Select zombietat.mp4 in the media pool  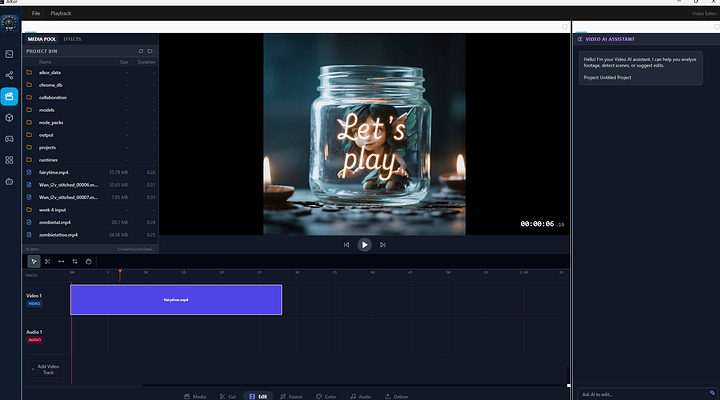click(54, 222)
